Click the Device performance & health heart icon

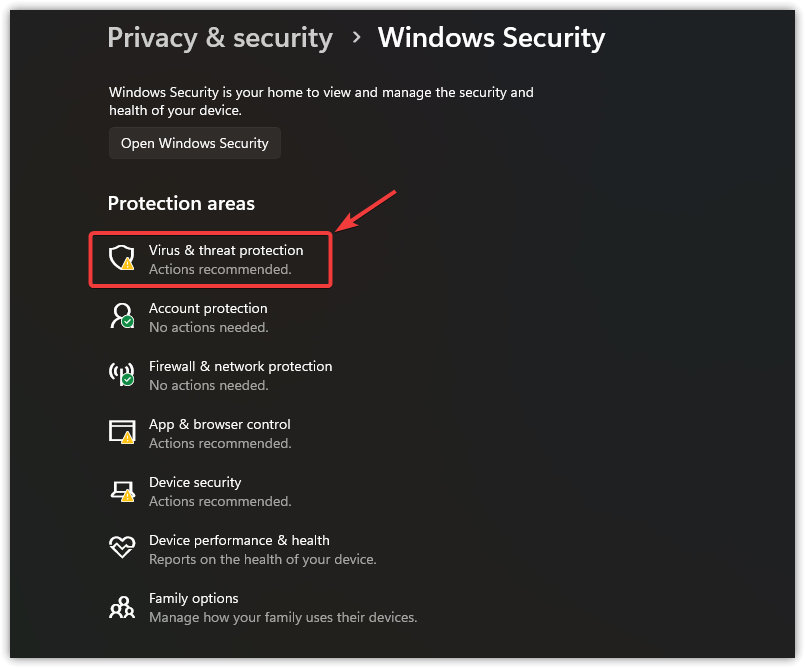(122, 548)
